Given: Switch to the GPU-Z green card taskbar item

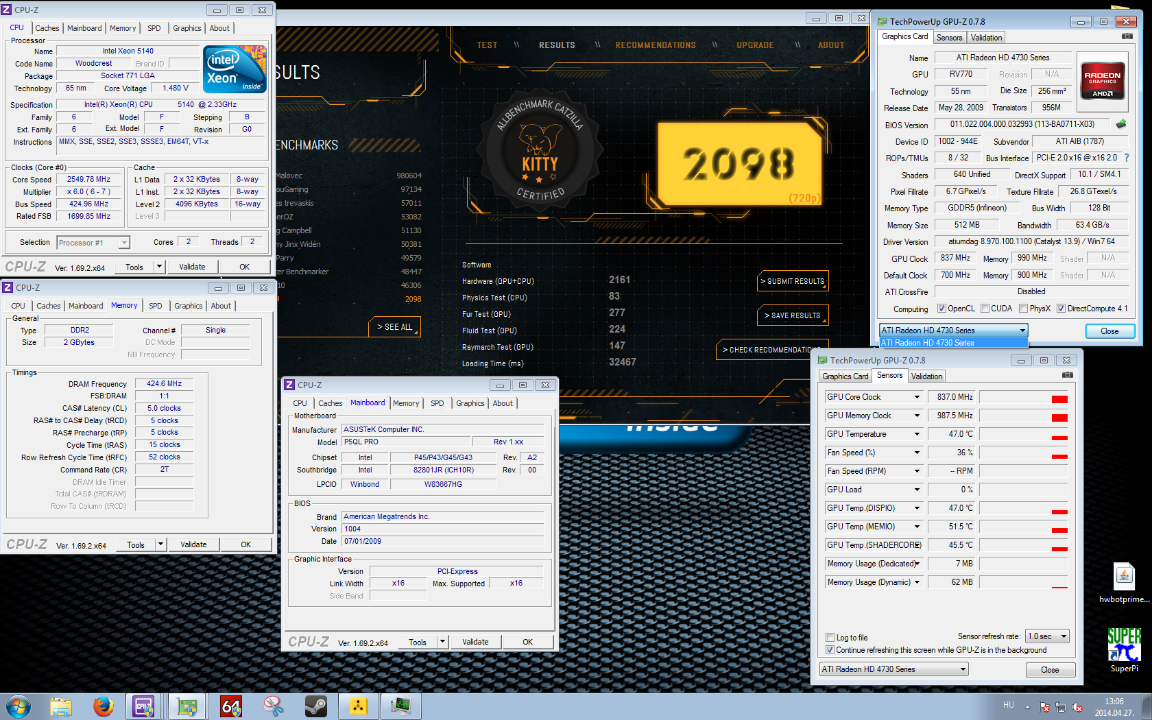Looking at the screenshot, I should 187,707.
